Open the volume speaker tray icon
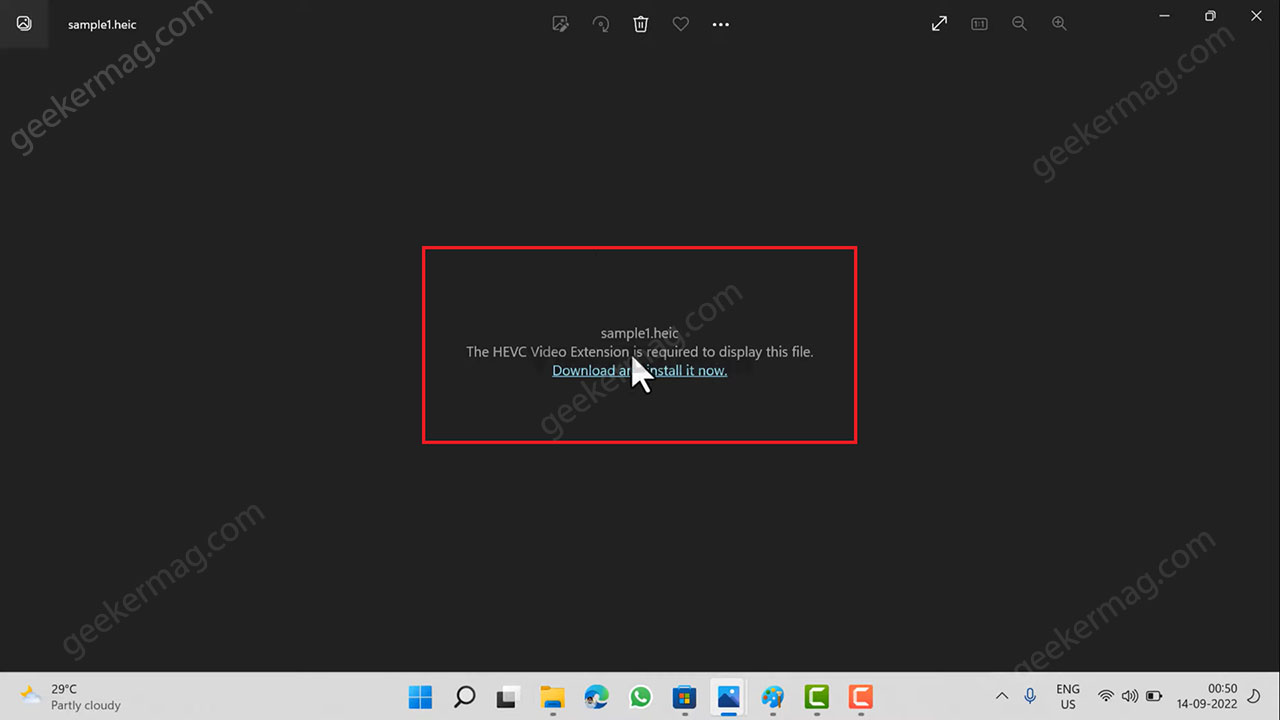1280x720 pixels. coord(1130,696)
